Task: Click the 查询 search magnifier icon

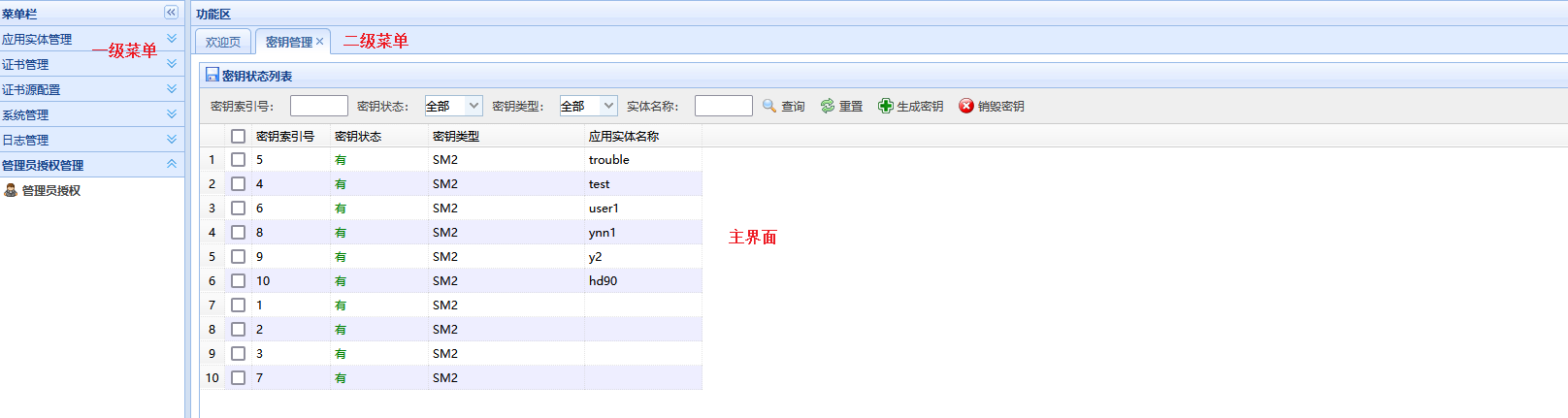Action: point(769,106)
